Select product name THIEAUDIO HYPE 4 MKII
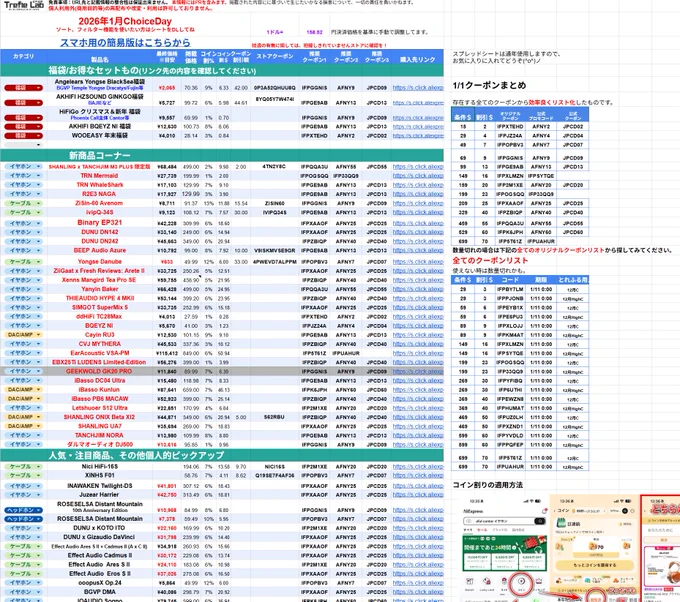 pyautogui.click(x=100, y=298)
